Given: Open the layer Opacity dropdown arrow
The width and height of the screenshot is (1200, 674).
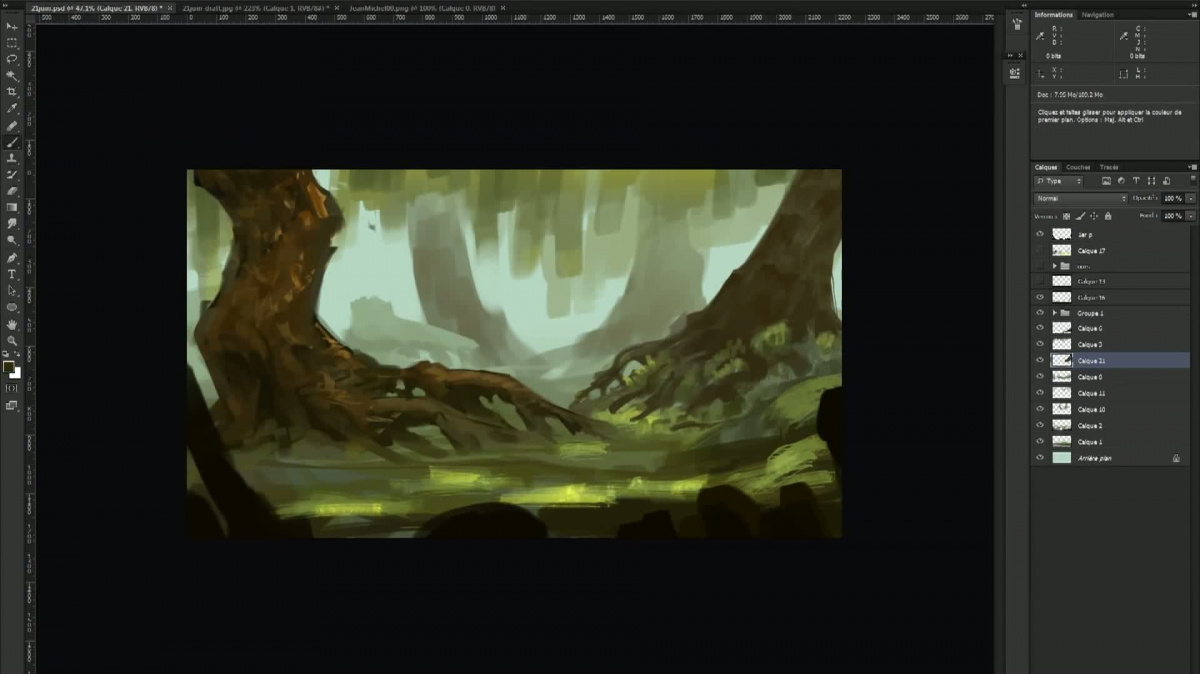Looking at the screenshot, I should click(1190, 198).
